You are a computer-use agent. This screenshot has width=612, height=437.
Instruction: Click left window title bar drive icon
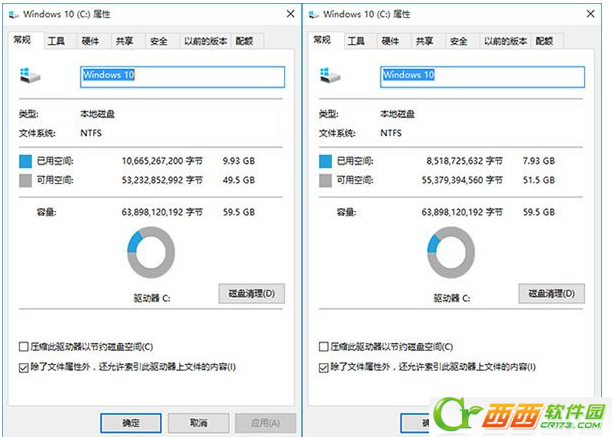point(14,14)
